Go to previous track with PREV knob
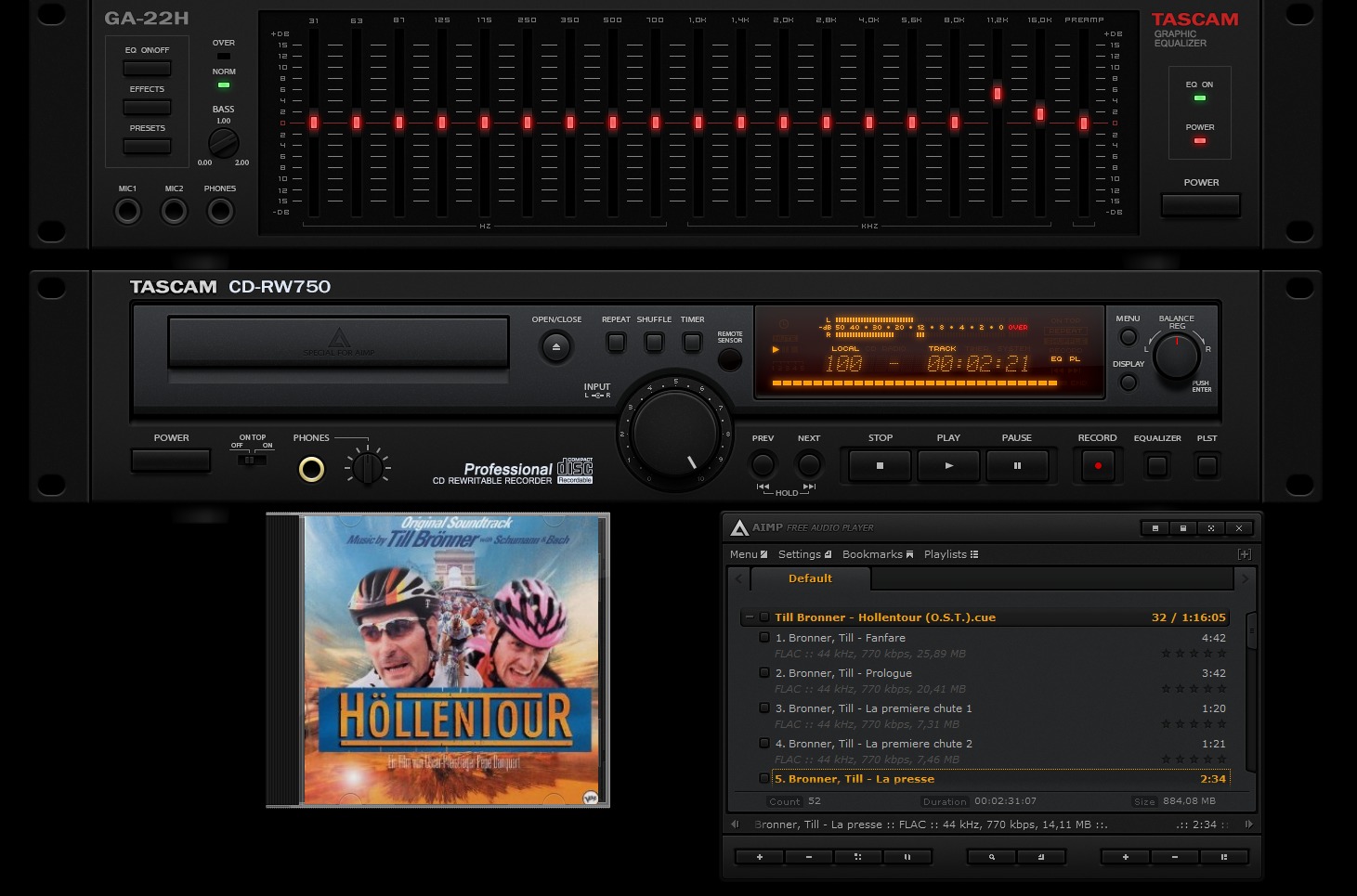The height and width of the screenshot is (896, 1357). click(x=763, y=463)
